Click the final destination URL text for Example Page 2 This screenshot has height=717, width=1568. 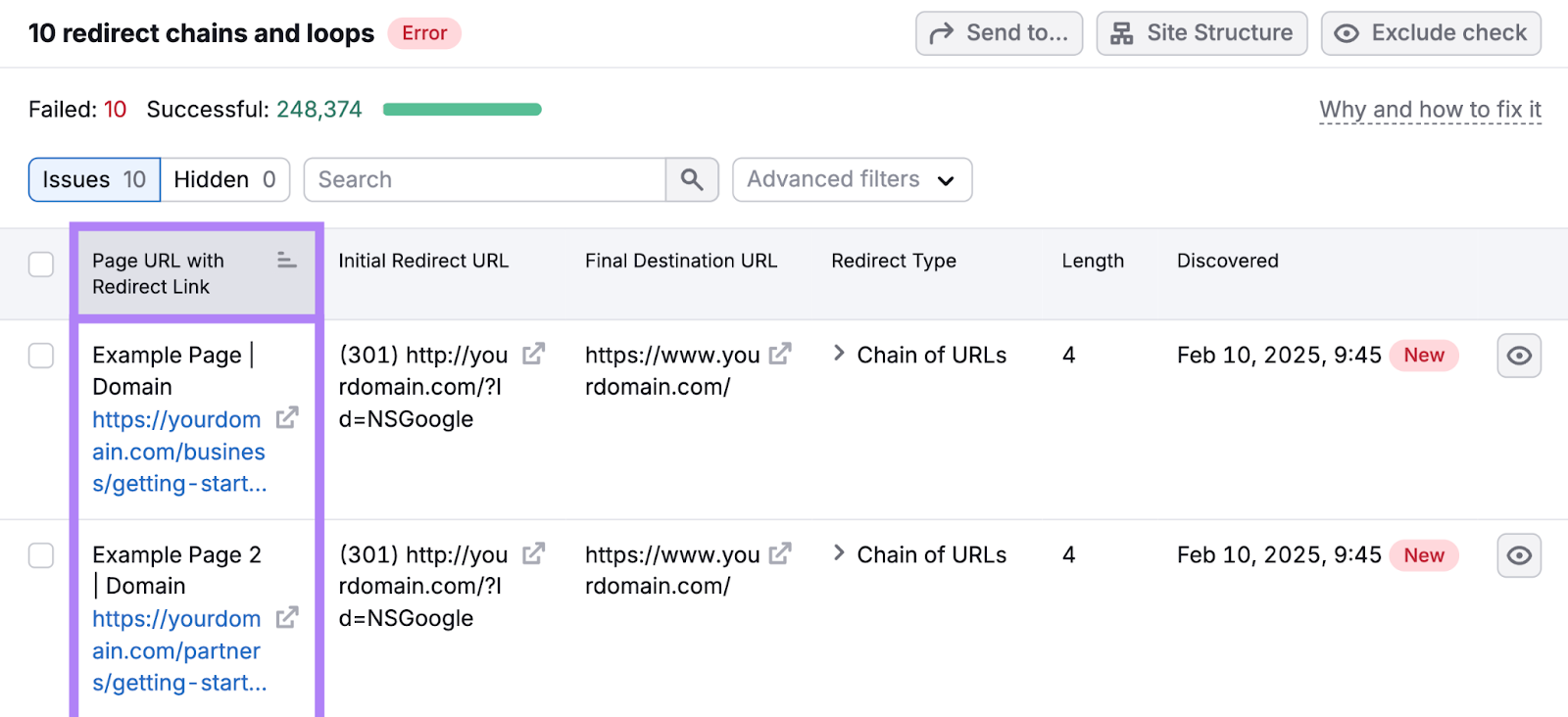tap(672, 570)
